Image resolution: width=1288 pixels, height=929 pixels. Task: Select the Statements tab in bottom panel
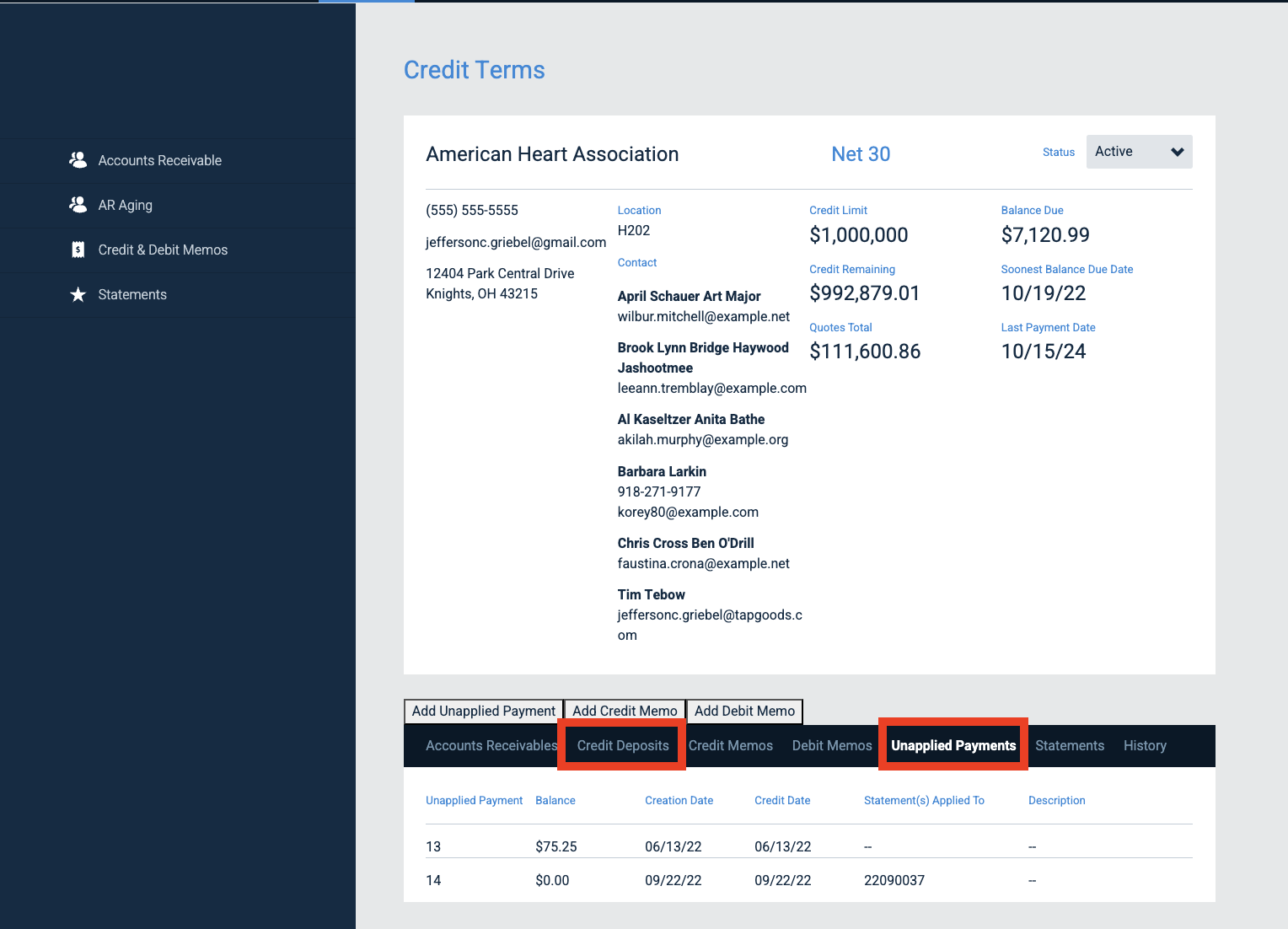point(1070,745)
